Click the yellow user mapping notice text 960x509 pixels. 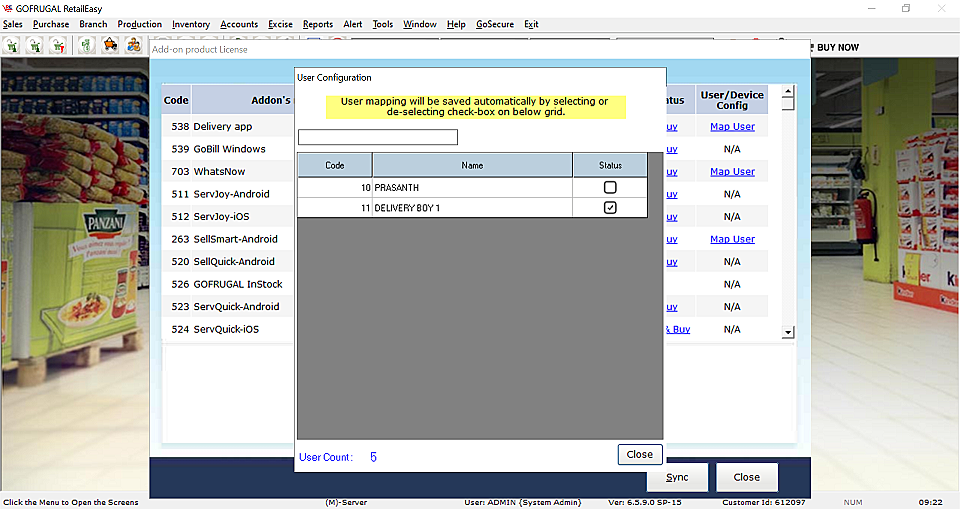(475, 107)
